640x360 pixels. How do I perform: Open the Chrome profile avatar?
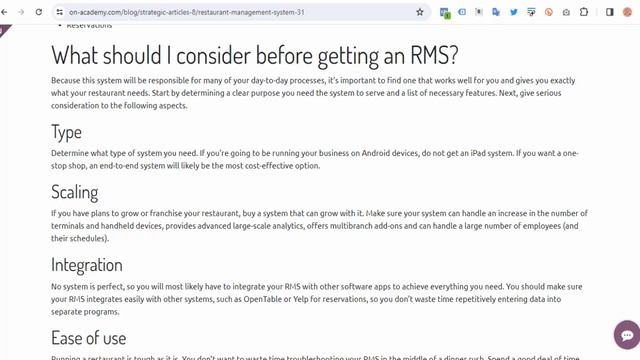click(x=627, y=12)
